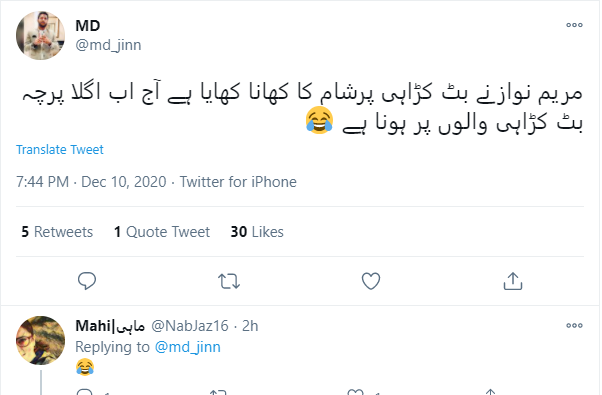Click Mahi's display name
The image size is (602, 395).
110,326
